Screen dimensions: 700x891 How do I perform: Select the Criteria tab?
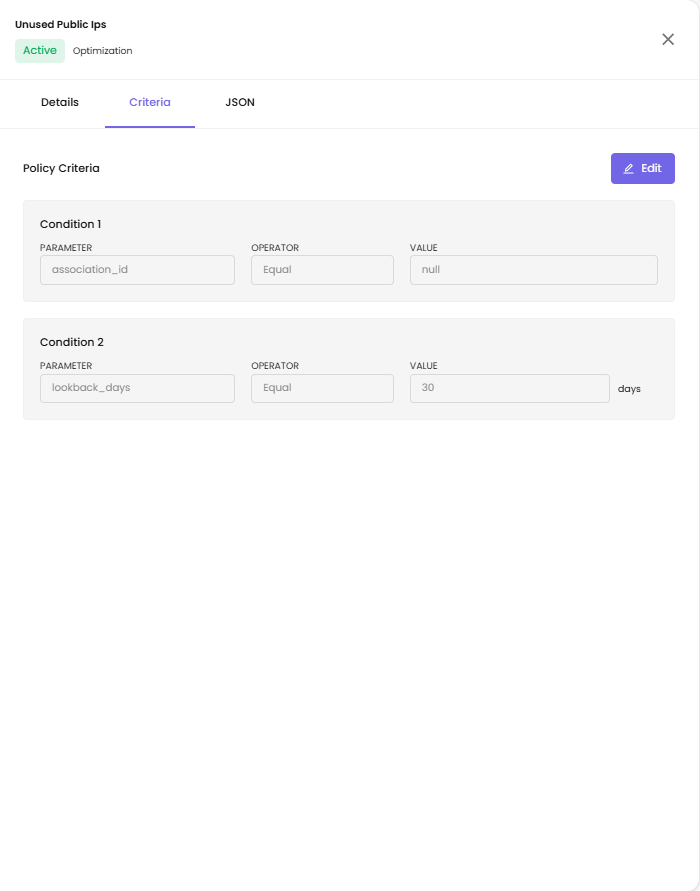(150, 102)
